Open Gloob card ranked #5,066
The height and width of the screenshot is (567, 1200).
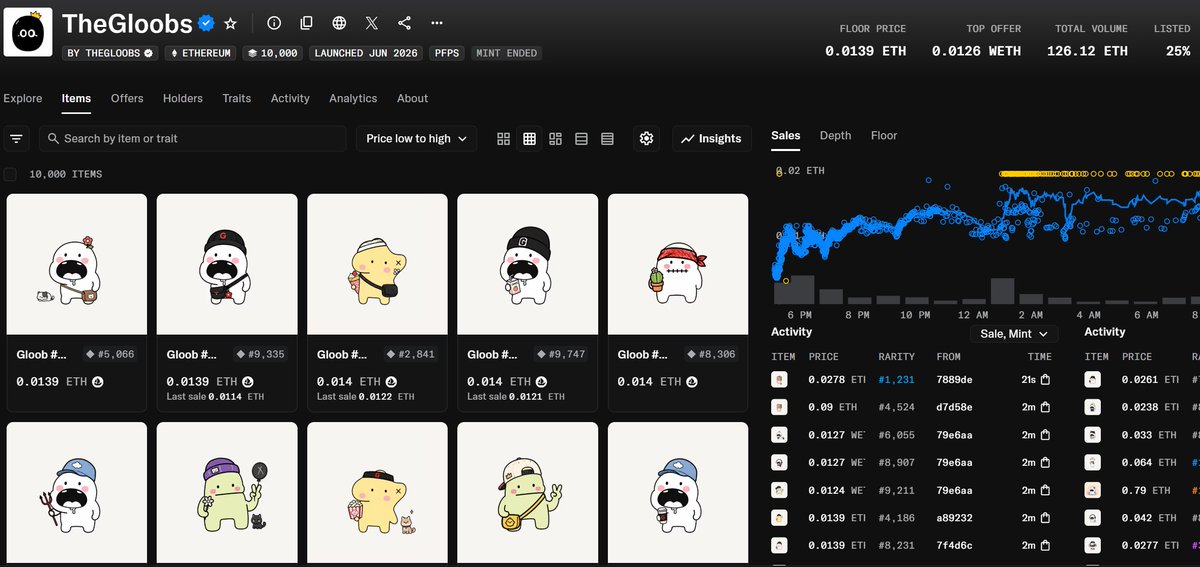tap(77, 303)
